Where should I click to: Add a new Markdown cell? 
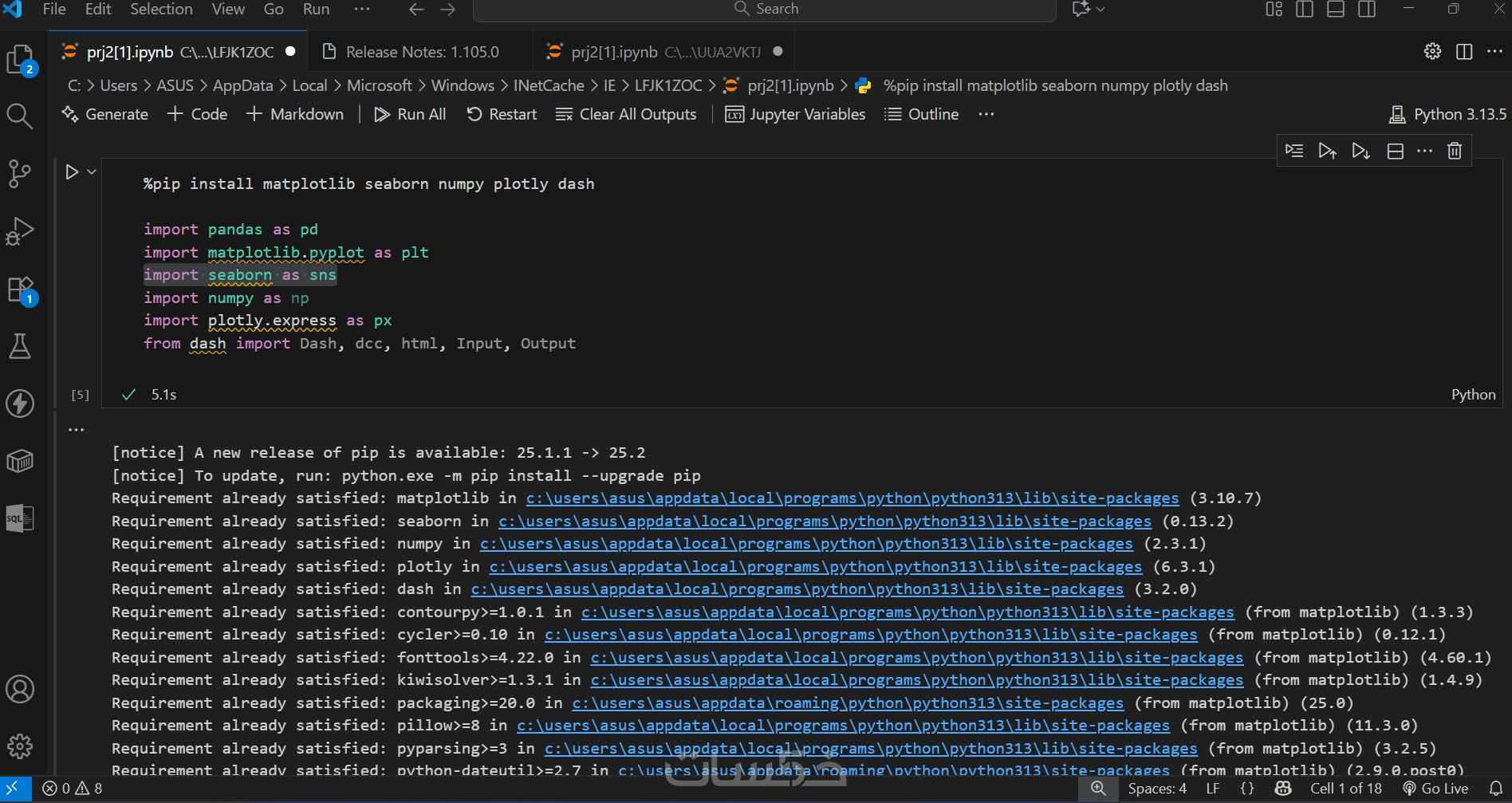(x=295, y=114)
